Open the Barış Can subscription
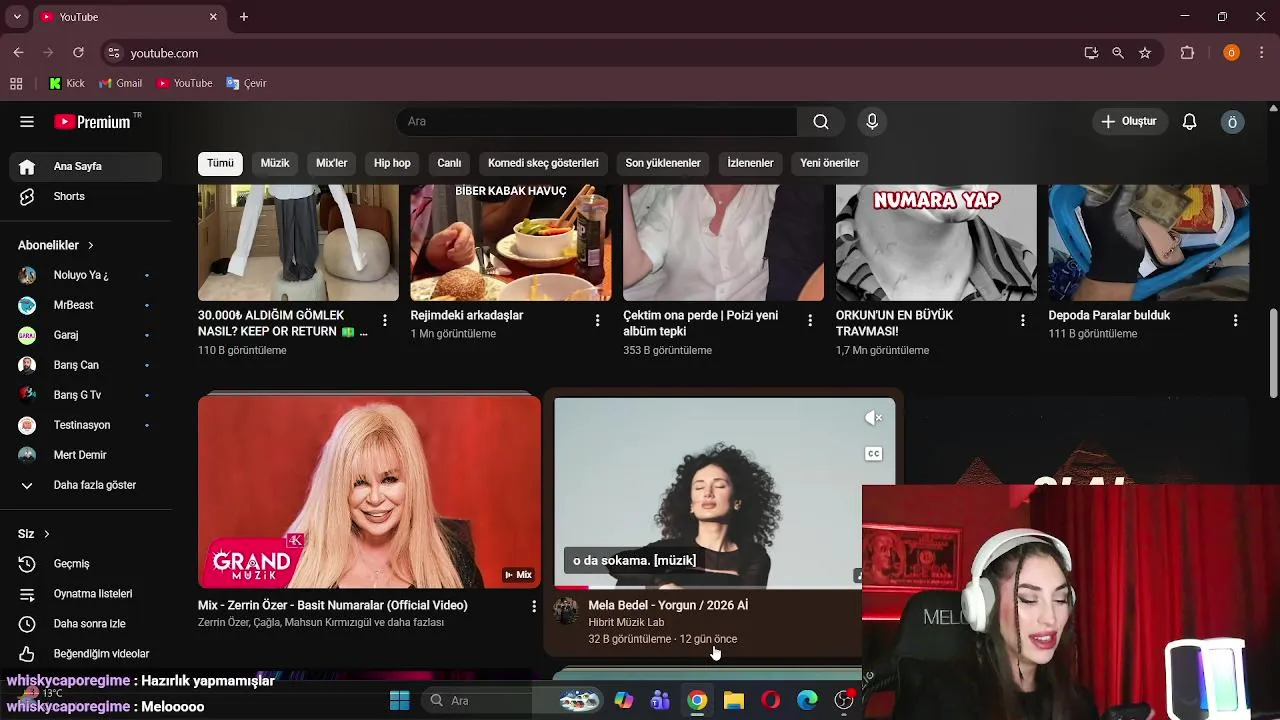1280x720 pixels. click(85, 365)
